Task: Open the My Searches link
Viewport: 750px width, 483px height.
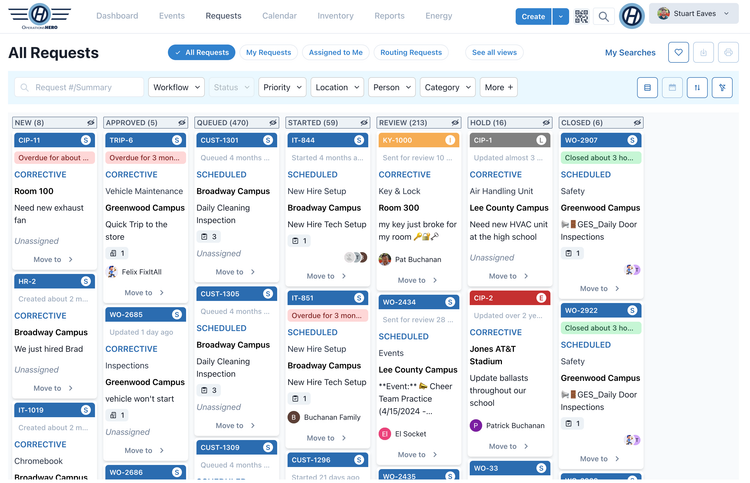Action: (x=630, y=52)
